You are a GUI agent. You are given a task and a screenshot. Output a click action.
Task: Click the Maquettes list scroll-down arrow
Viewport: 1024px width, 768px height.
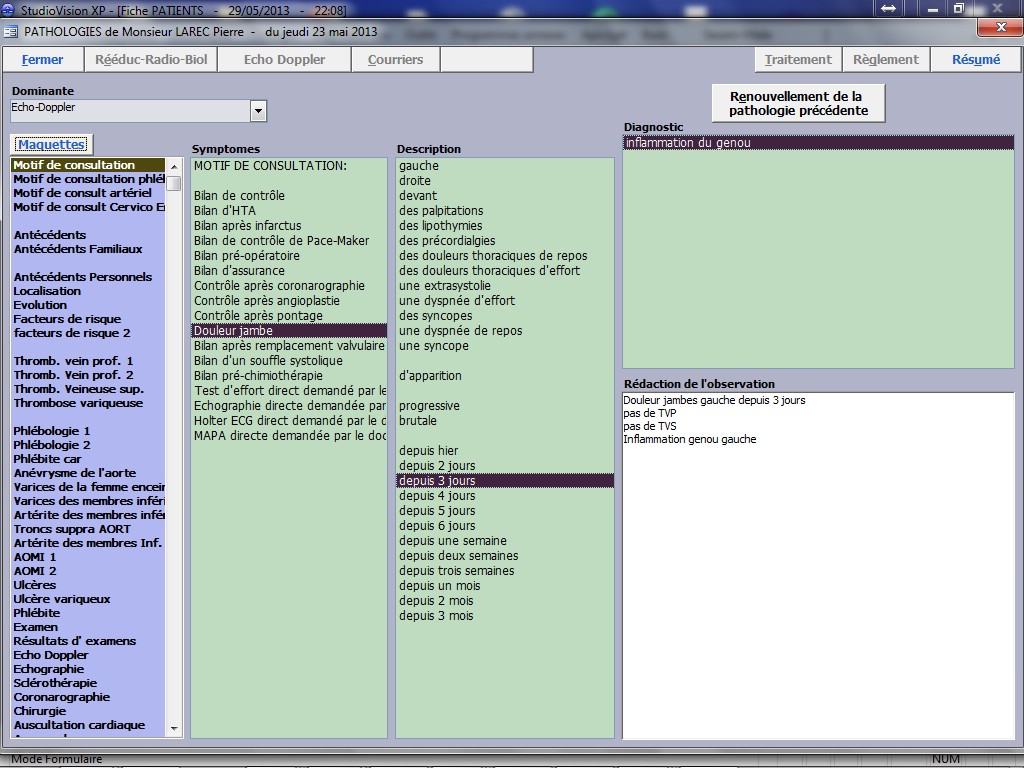(174, 728)
